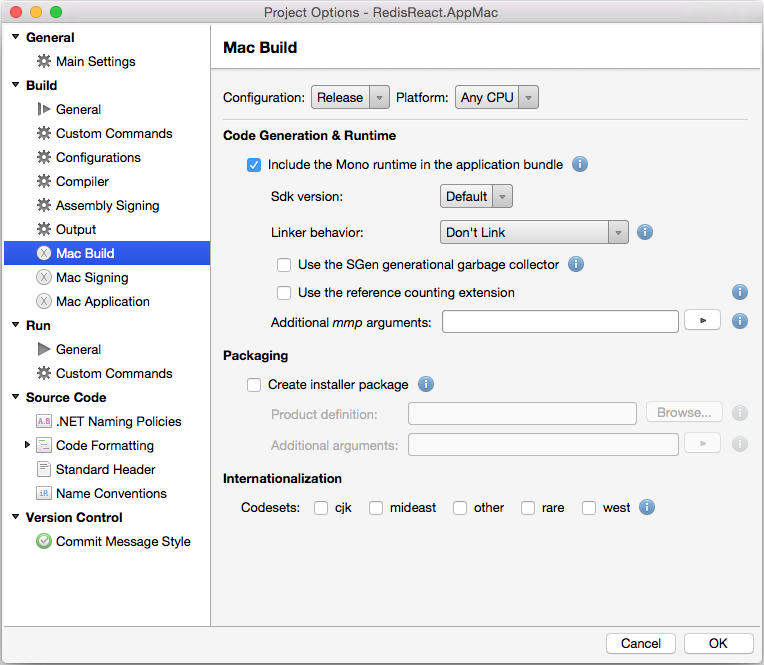Click arrow button beside mmp arguments field
This screenshot has width=764, height=665.
click(702, 321)
